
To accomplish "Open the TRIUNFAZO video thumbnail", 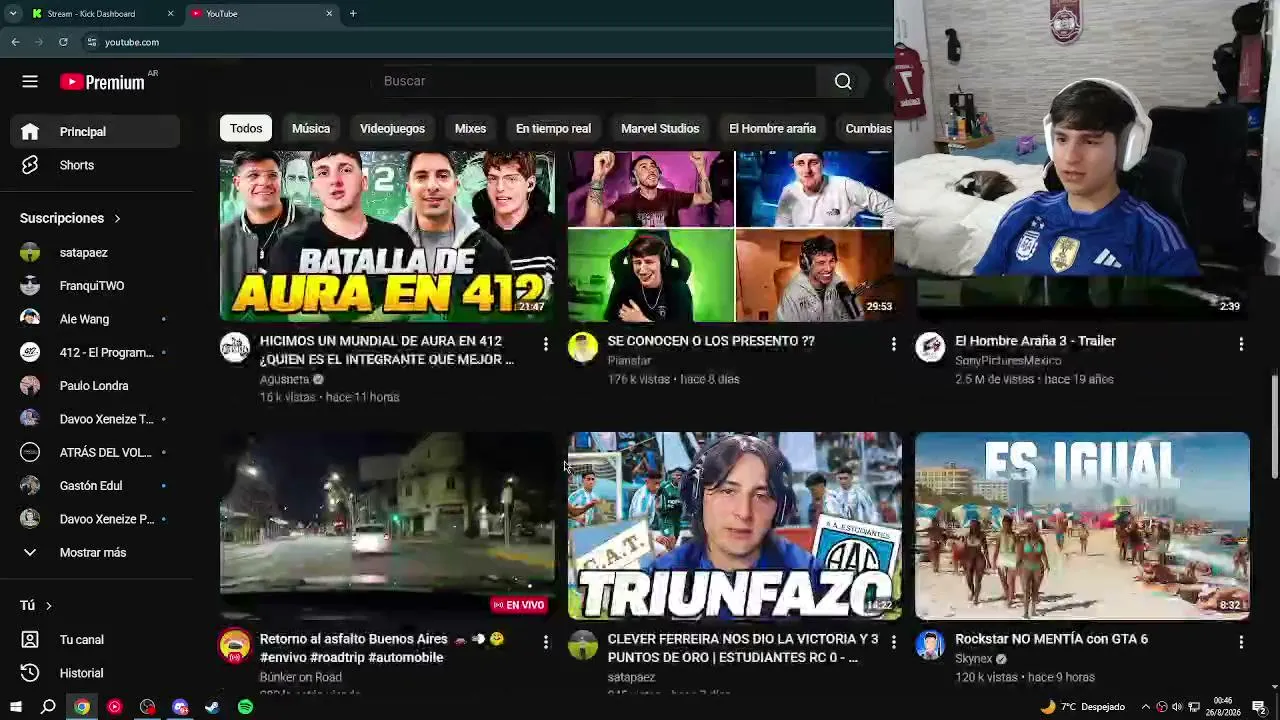I will click(x=734, y=526).
